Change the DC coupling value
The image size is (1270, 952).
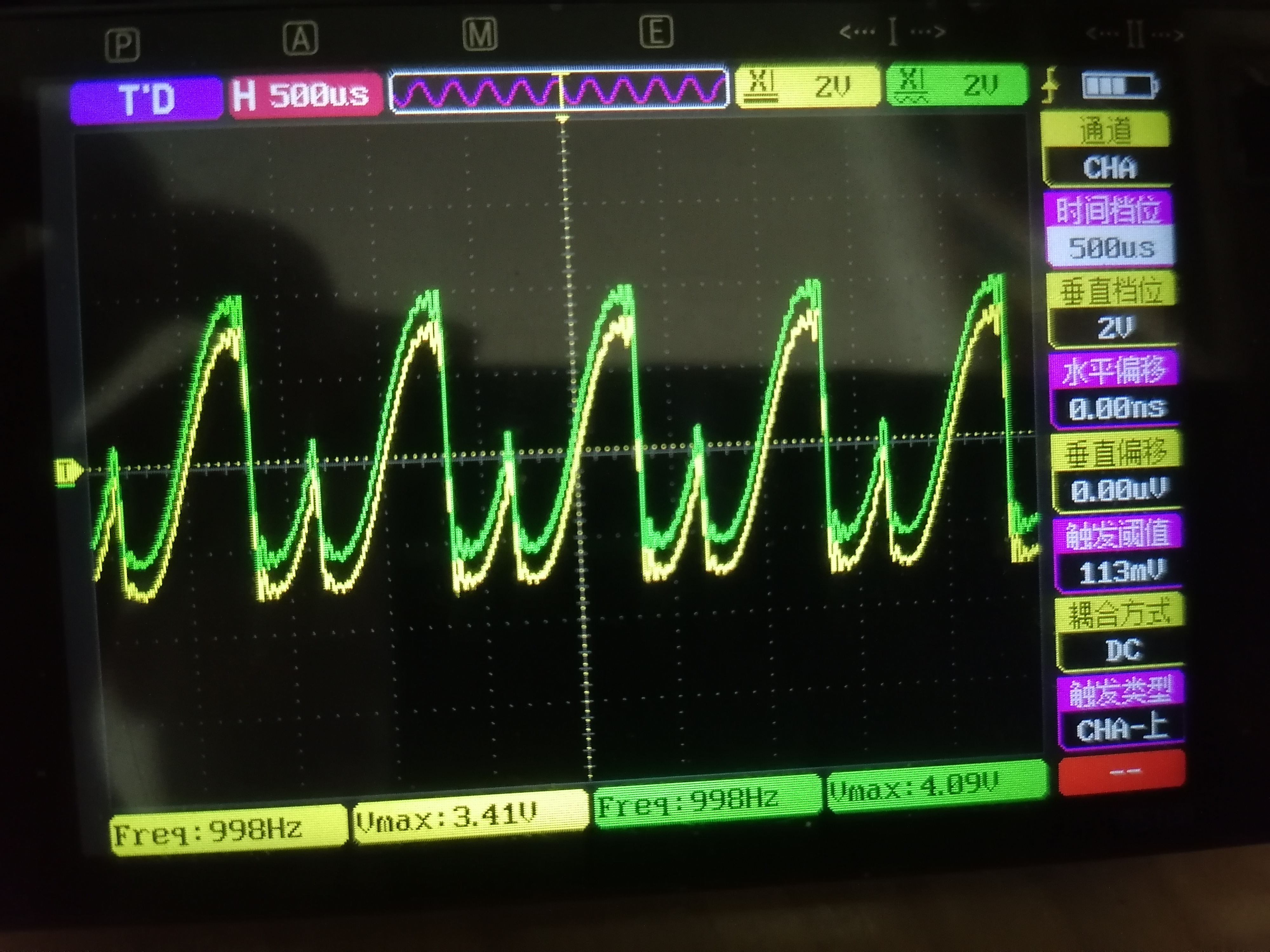tap(1122, 651)
